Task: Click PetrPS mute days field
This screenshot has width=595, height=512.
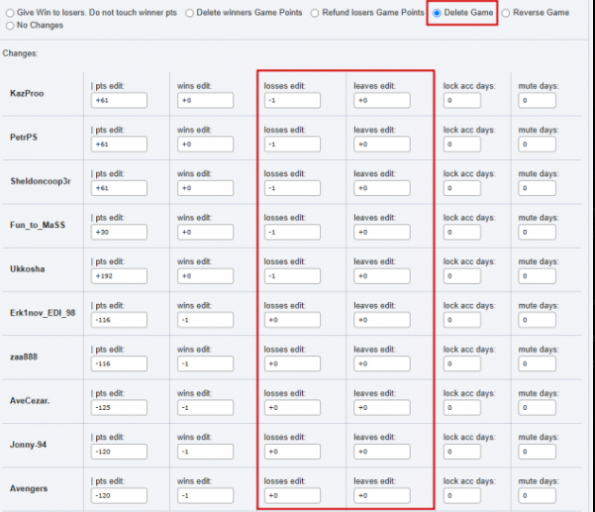Action: (x=537, y=144)
